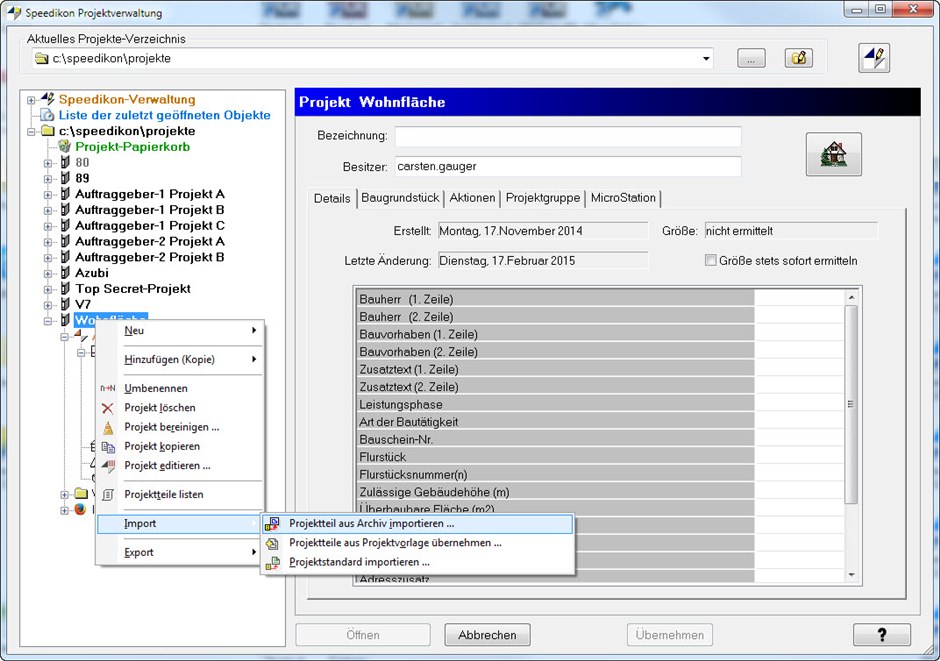Click the Bezeichnung input field

[568, 136]
